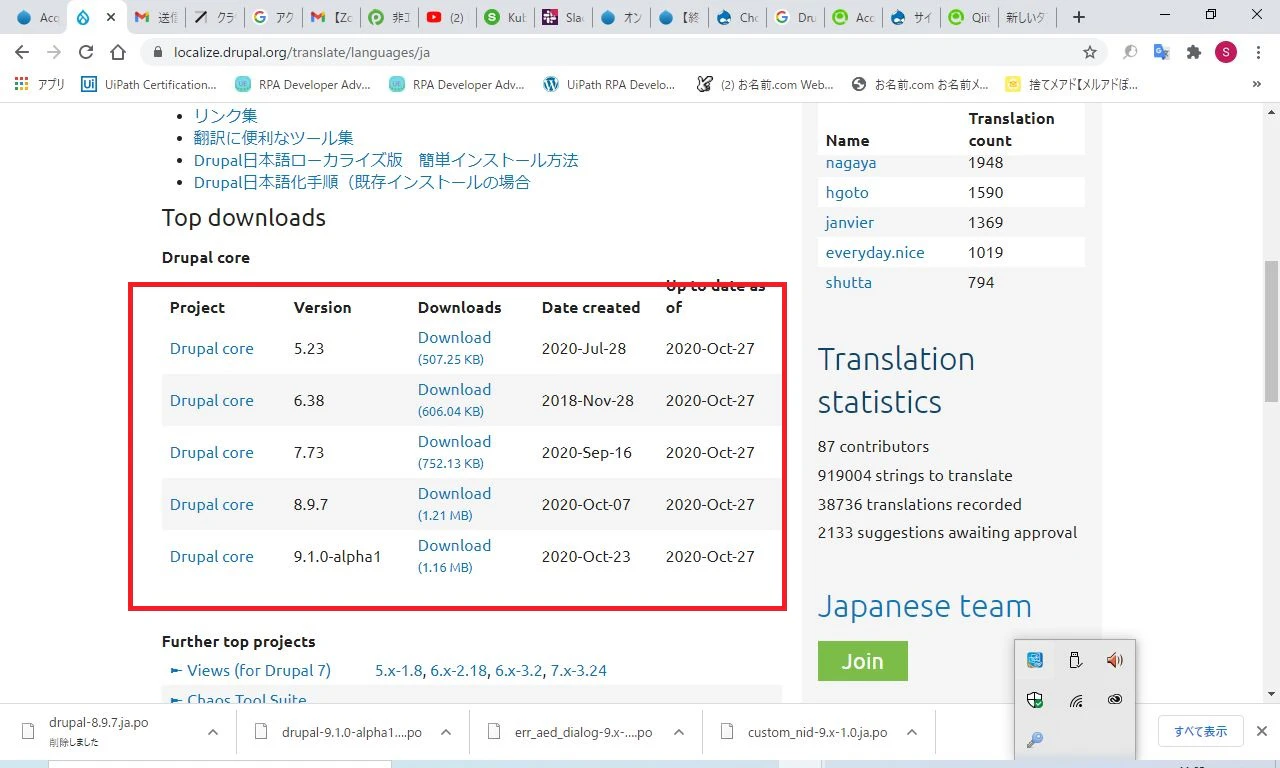Go to the browser home page icon
The width and height of the screenshot is (1280, 768).
[x=118, y=52]
